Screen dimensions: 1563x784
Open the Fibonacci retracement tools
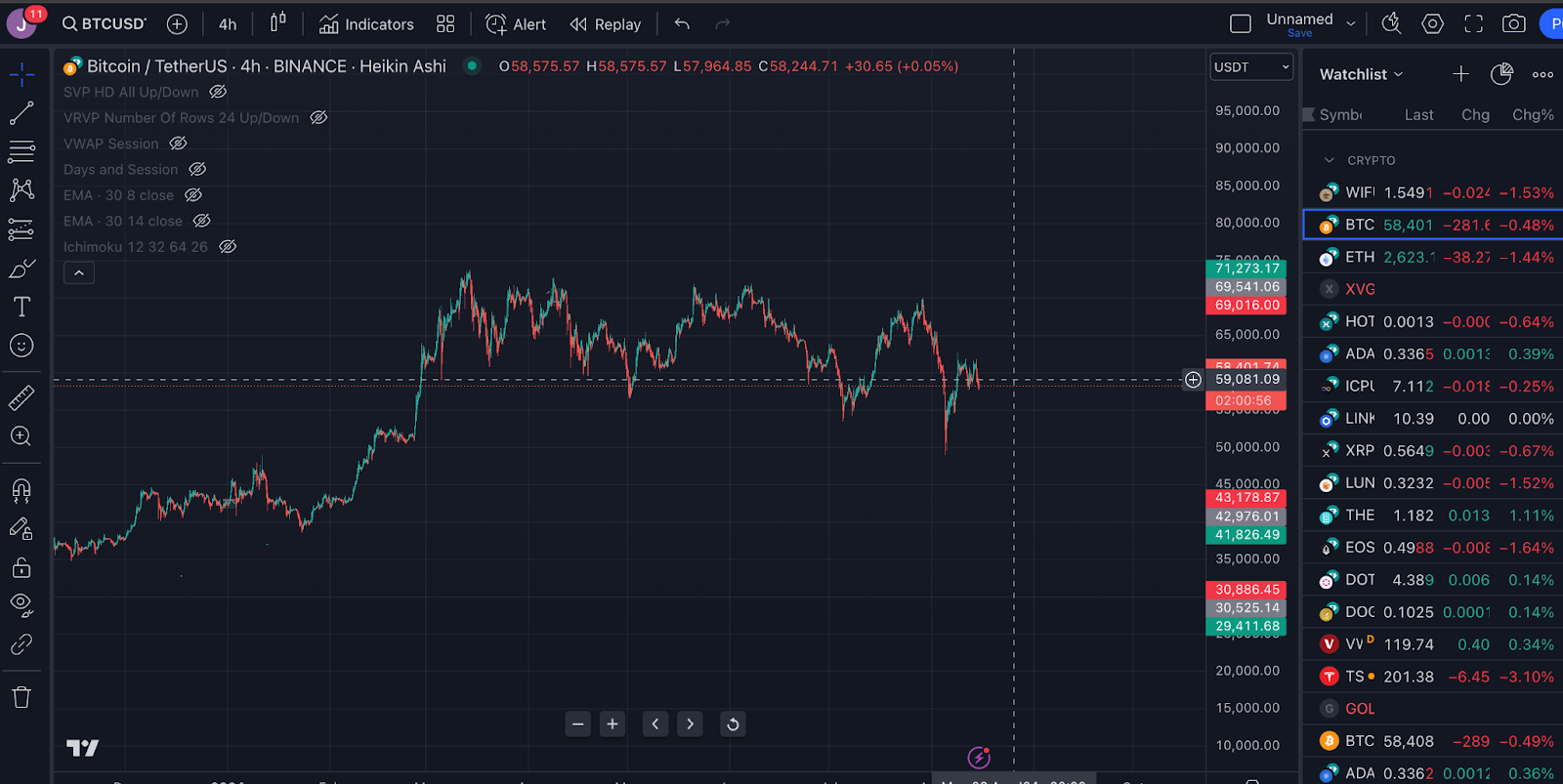21,151
